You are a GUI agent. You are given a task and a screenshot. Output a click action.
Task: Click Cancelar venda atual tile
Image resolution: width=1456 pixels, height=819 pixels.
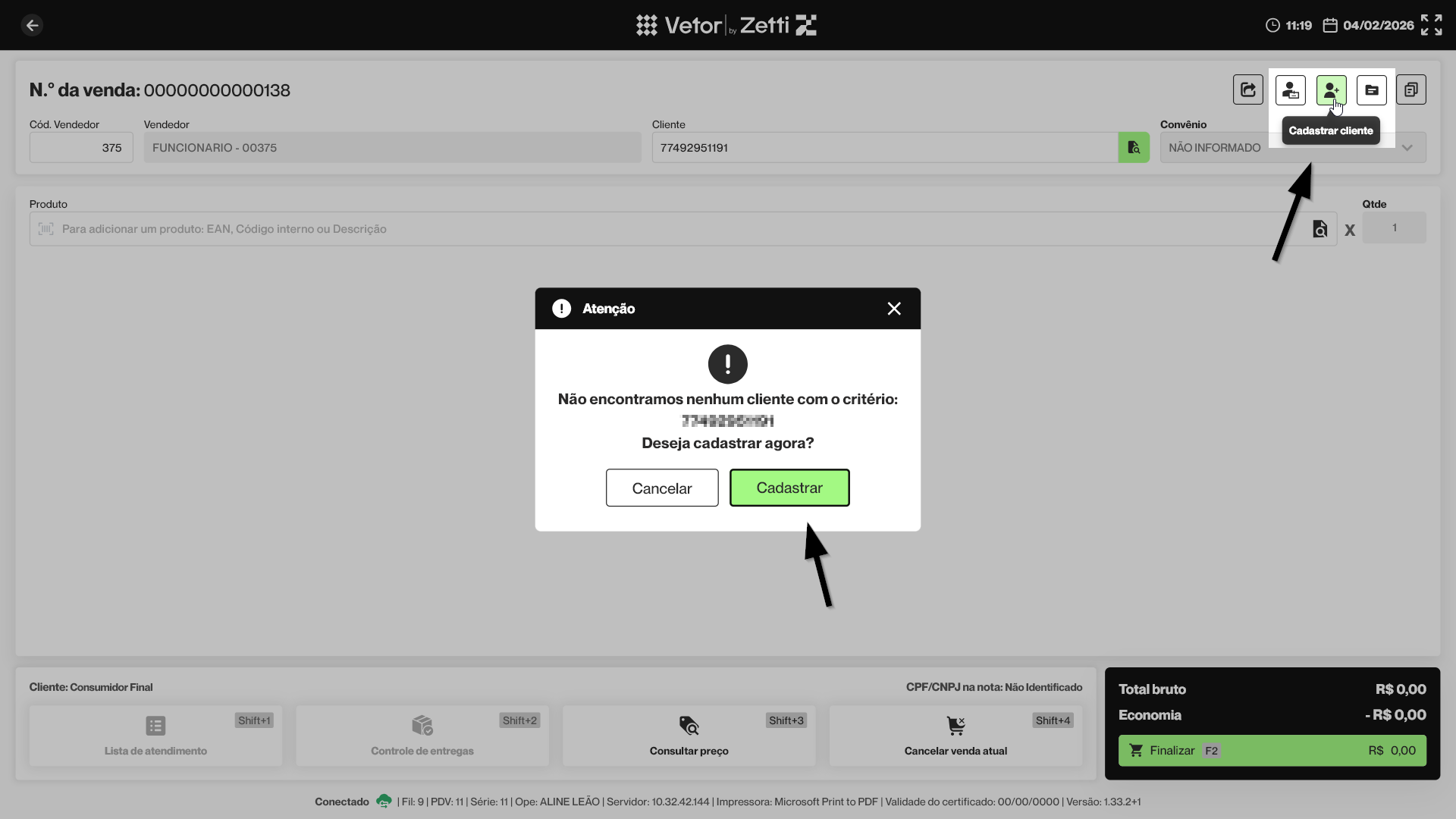955,735
